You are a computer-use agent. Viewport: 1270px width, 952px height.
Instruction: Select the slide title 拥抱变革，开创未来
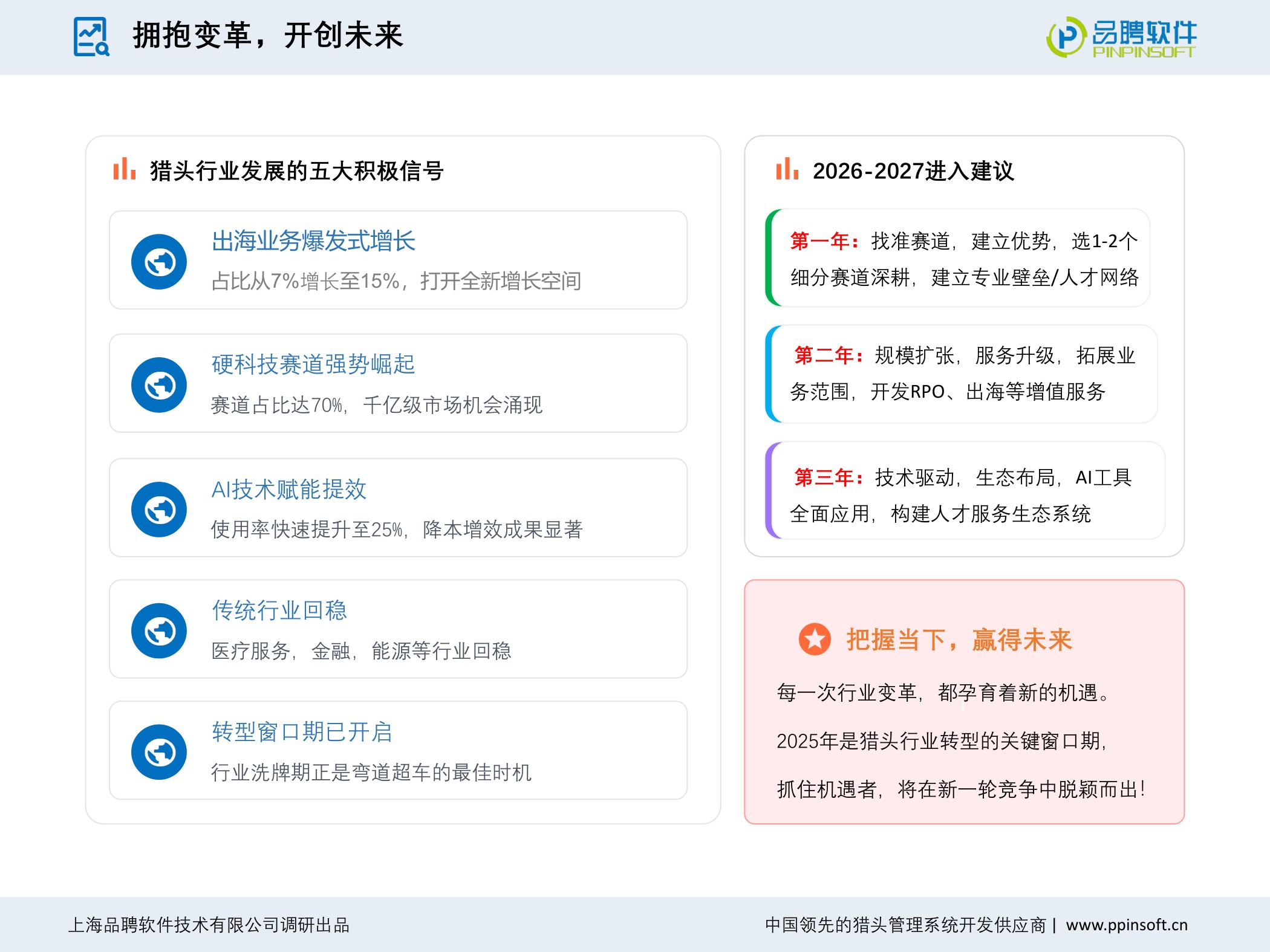[268, 35]
